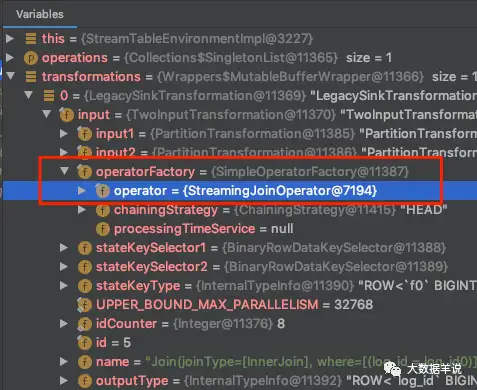Screen dimensions: 477x390
Task: Collapse the transformations node
Action: tap(11, 76)
